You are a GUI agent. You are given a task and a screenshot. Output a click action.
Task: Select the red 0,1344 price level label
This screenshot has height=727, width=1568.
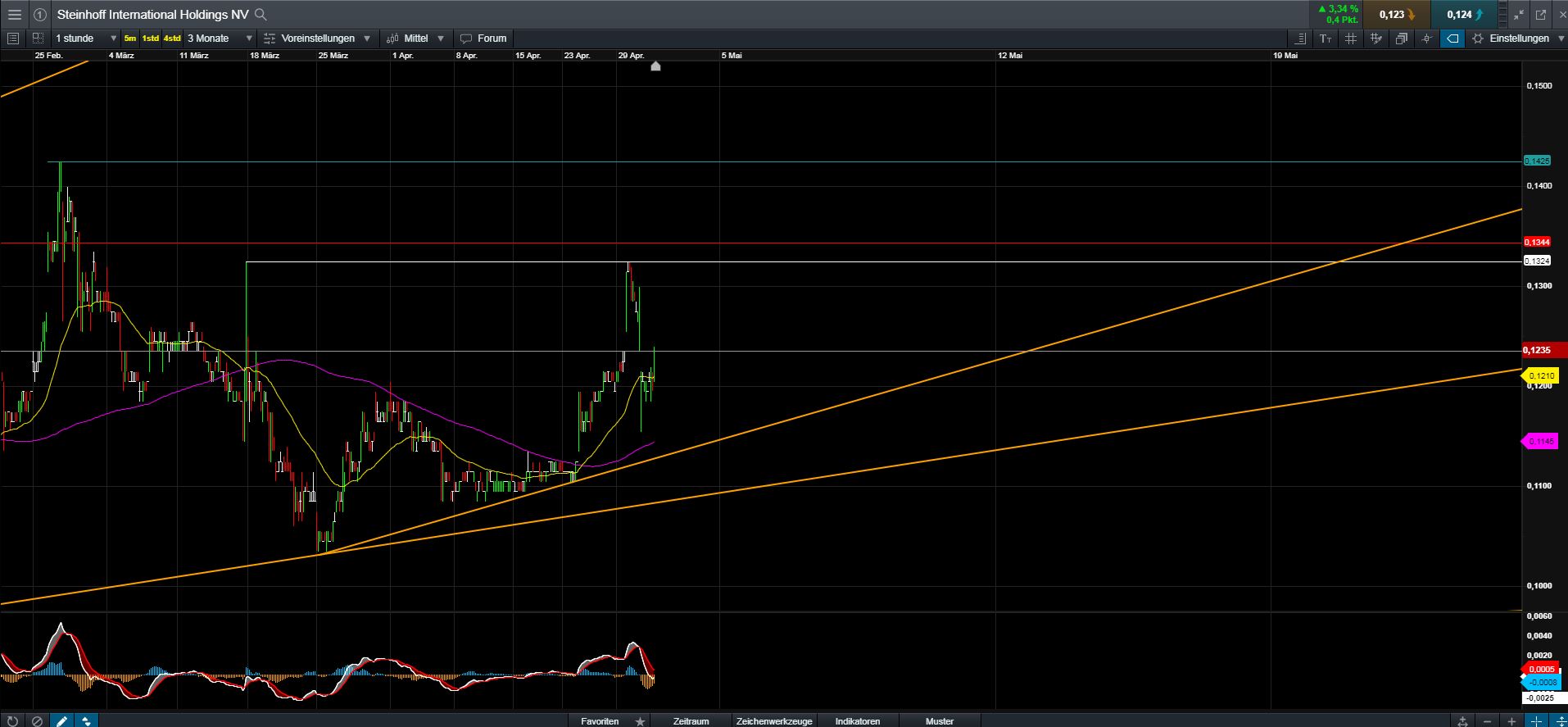(1537, 243)
